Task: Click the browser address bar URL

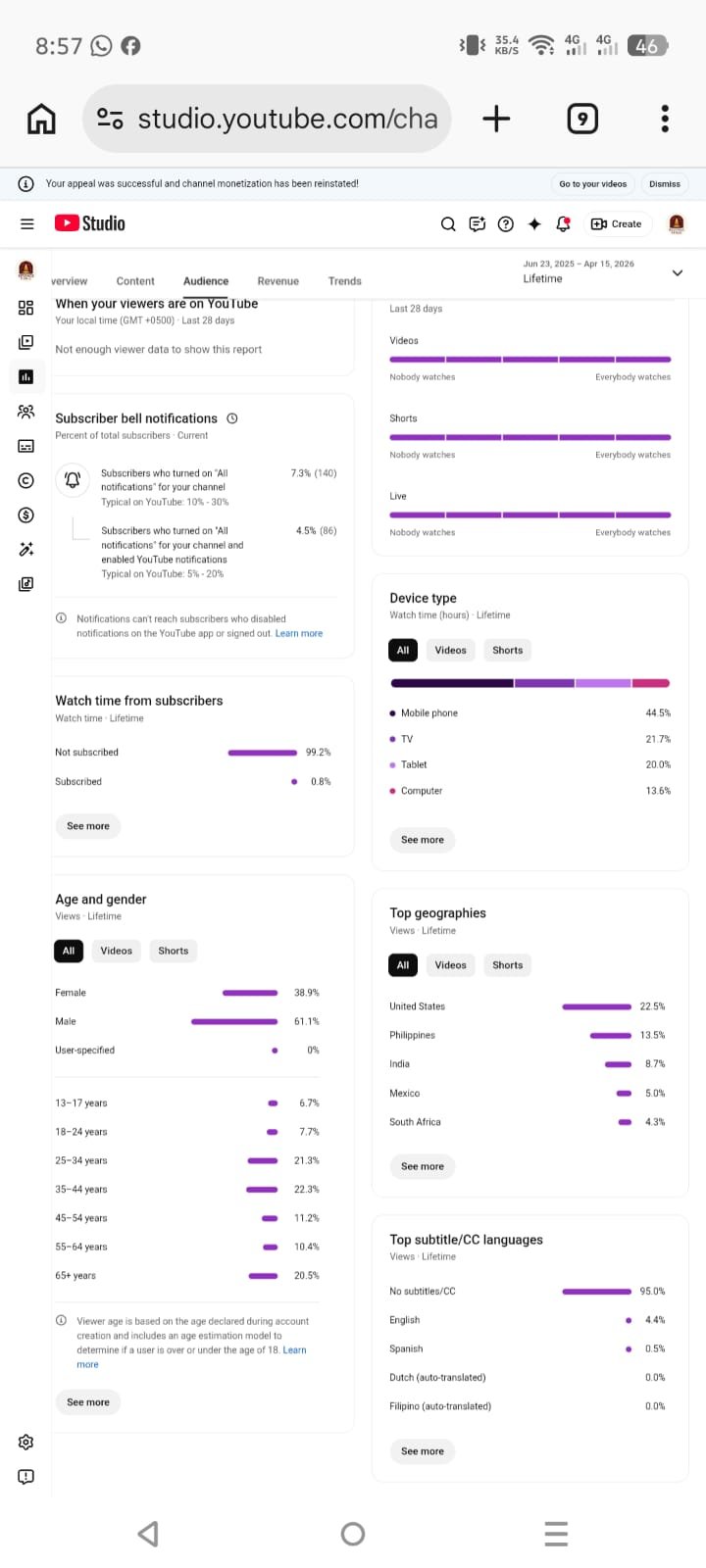Action: pos(286,119)
